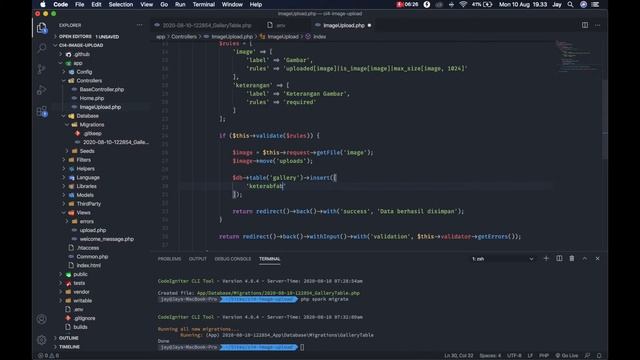The width and height of the screenshot is (640, 360).
Task: Click Ln 30, Col 22 cursor position
Action: pyautogui.click(x=458, y=356)
